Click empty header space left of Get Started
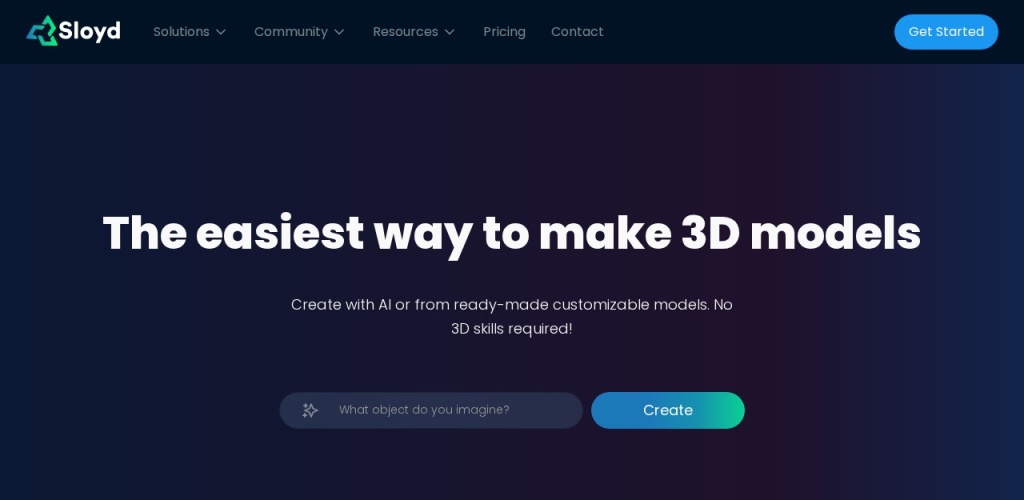The width and height of the screenshot is (1024, 500). [x=760, y=32]
